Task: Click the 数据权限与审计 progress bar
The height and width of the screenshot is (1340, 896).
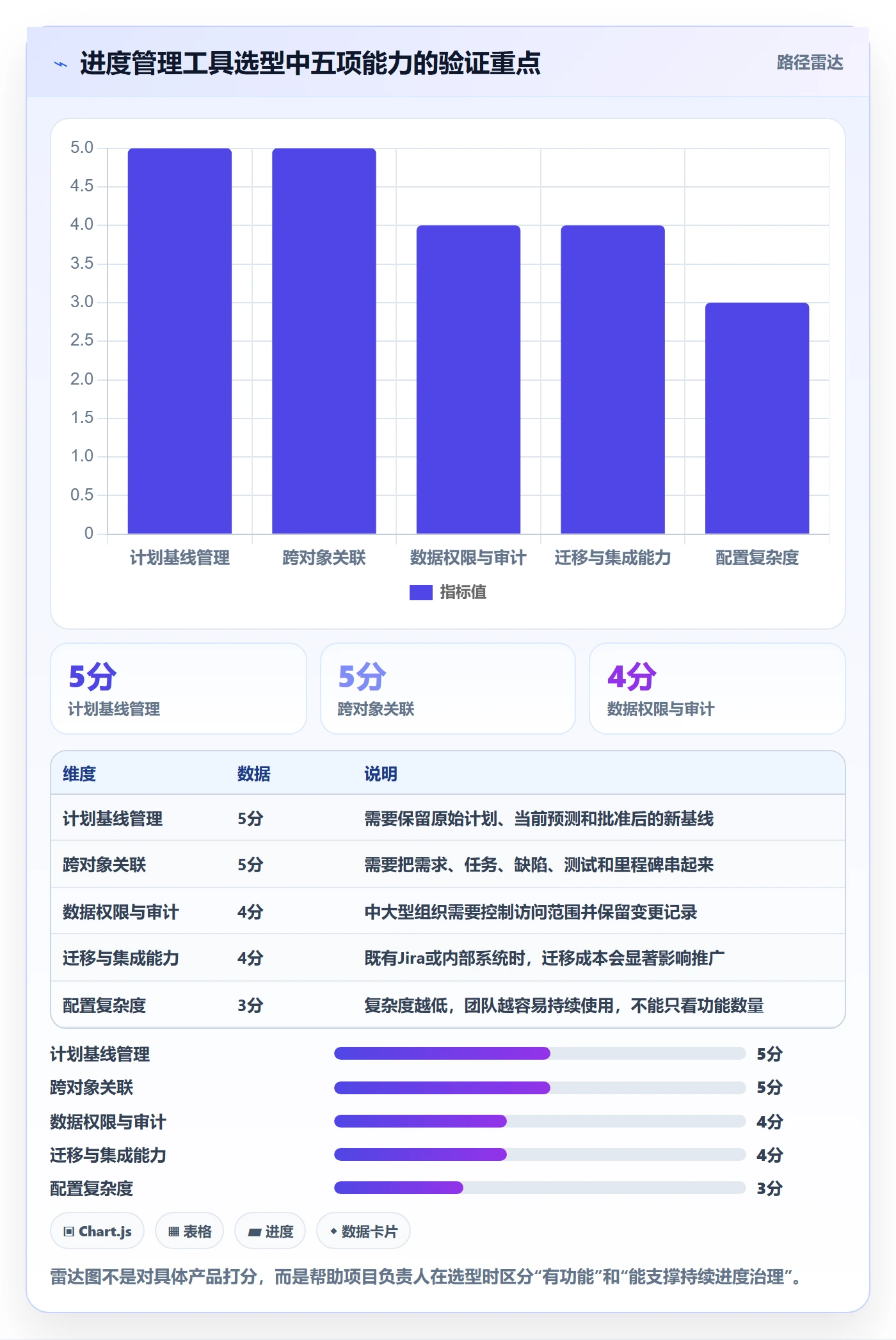Action: pyautogui.click(x=540, y=1121)
